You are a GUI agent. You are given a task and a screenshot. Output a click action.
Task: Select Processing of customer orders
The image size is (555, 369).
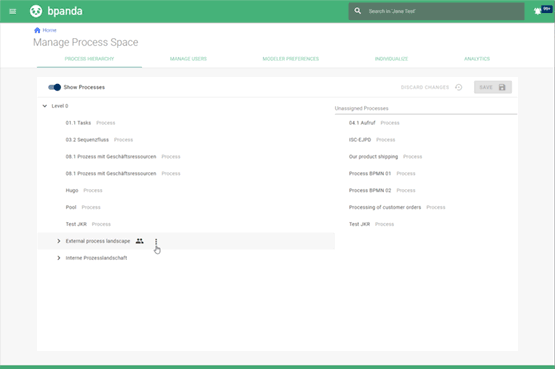tap(426, 207)
